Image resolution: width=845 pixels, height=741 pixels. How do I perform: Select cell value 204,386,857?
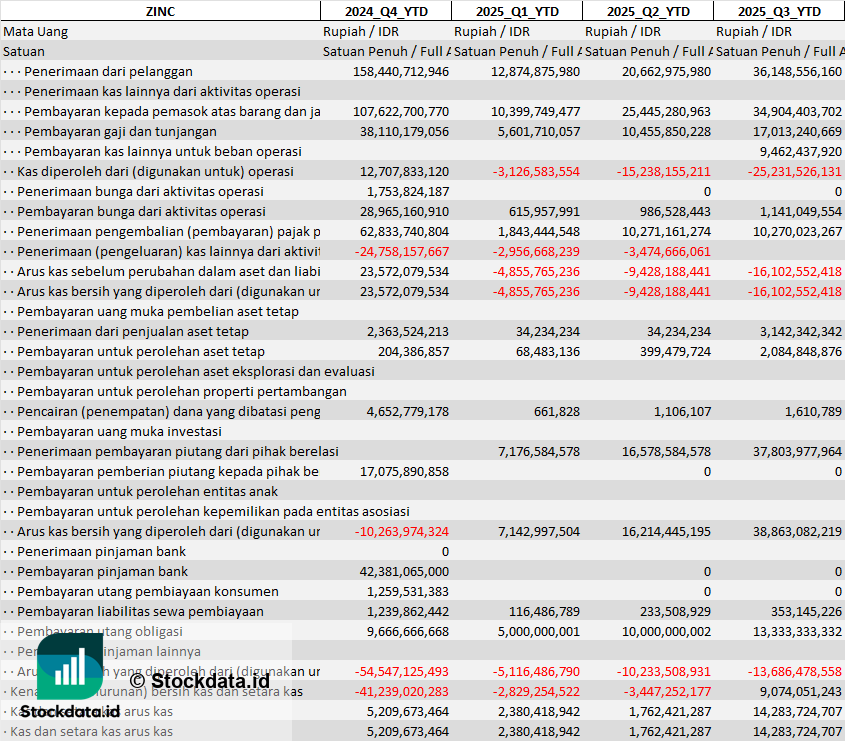coord(413,351)
